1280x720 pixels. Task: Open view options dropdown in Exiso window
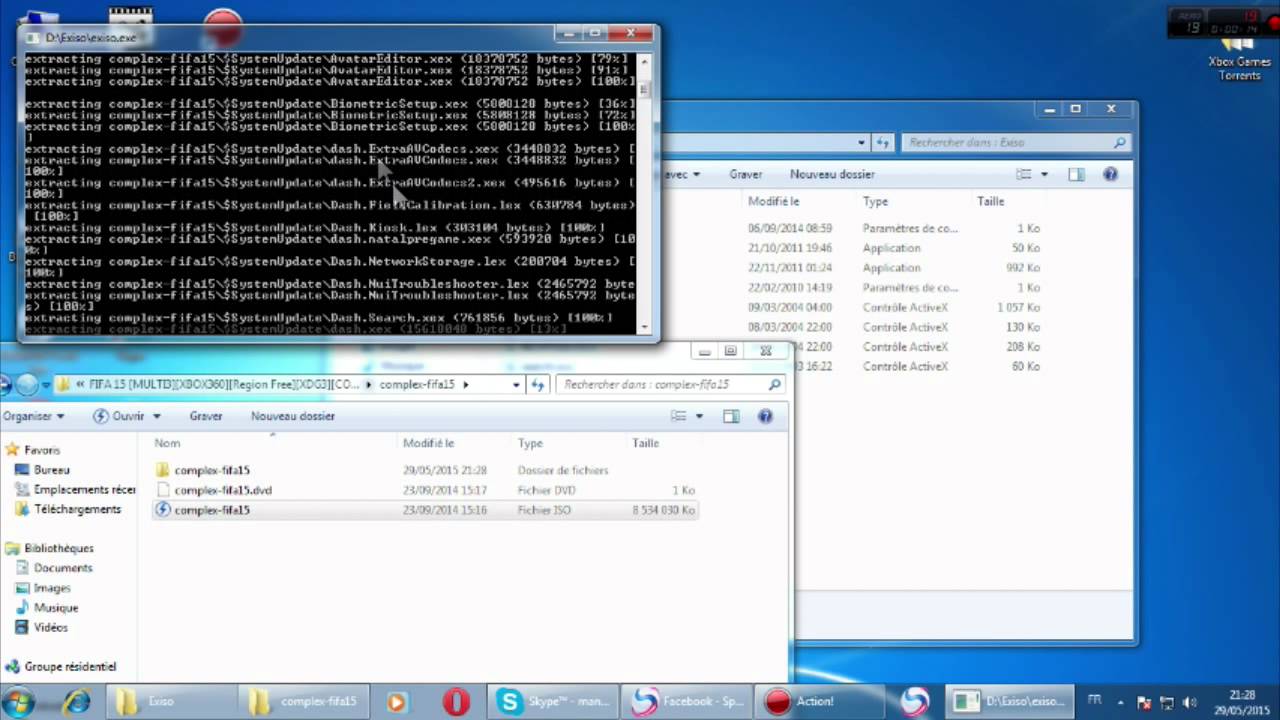(1044, 174)
